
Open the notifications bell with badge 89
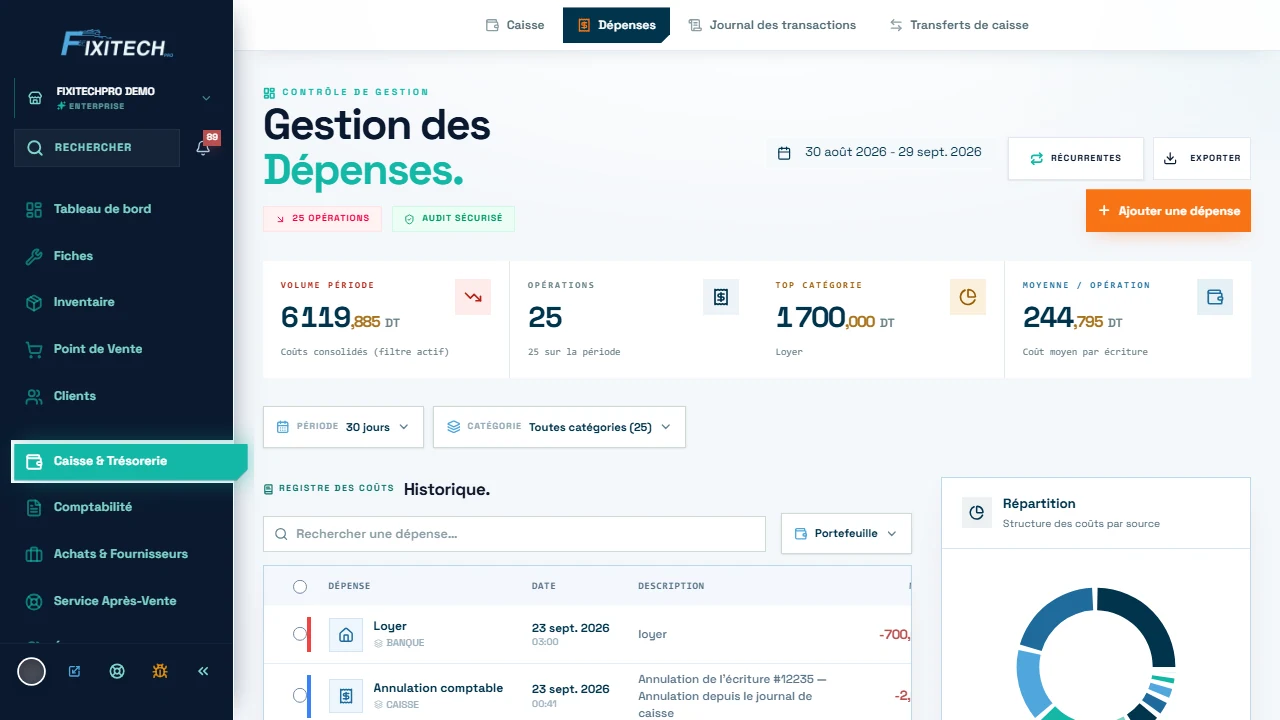204,148
